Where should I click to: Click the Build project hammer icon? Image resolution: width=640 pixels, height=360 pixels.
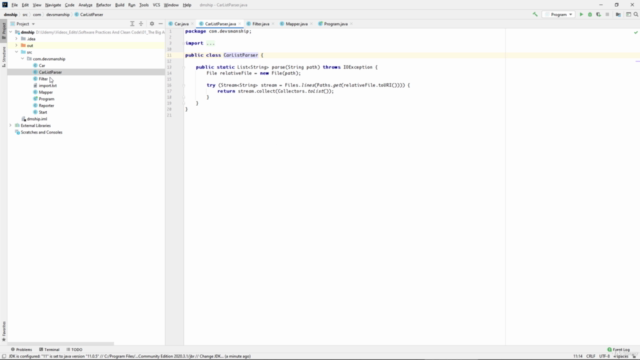click(535, 14)
